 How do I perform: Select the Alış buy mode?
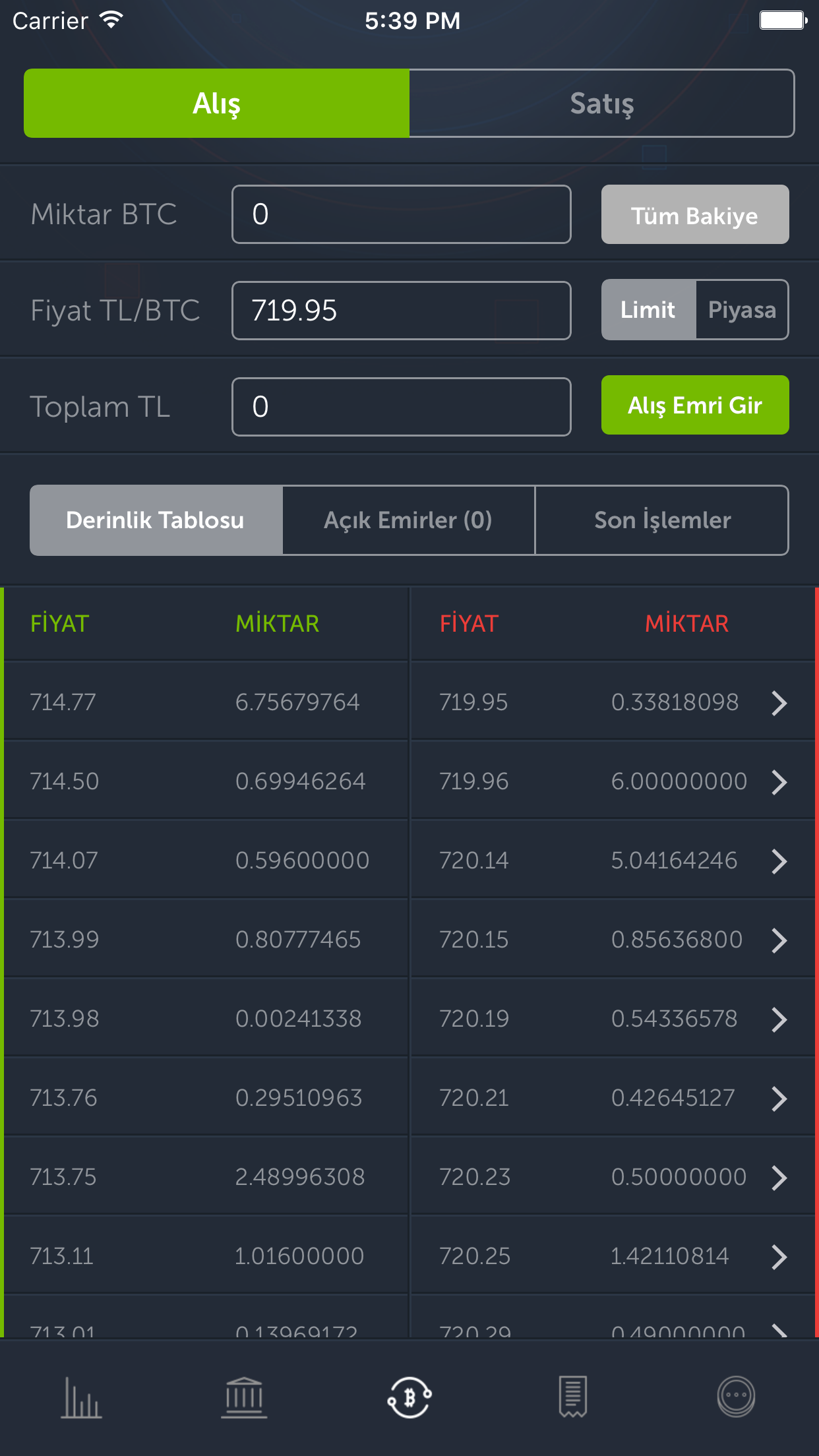[x=217, y=104]
